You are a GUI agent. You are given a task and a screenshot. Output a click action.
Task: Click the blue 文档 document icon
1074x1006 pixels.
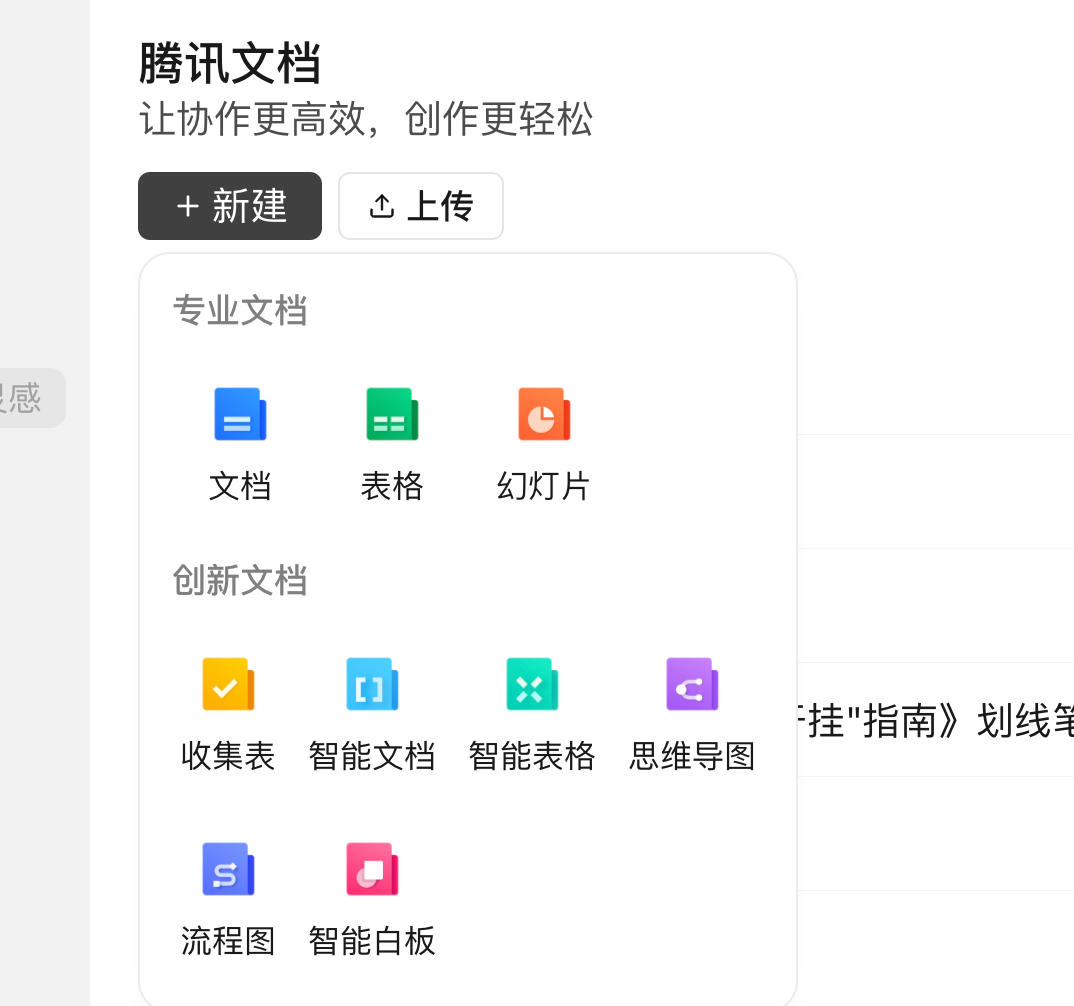pos(240,414)
